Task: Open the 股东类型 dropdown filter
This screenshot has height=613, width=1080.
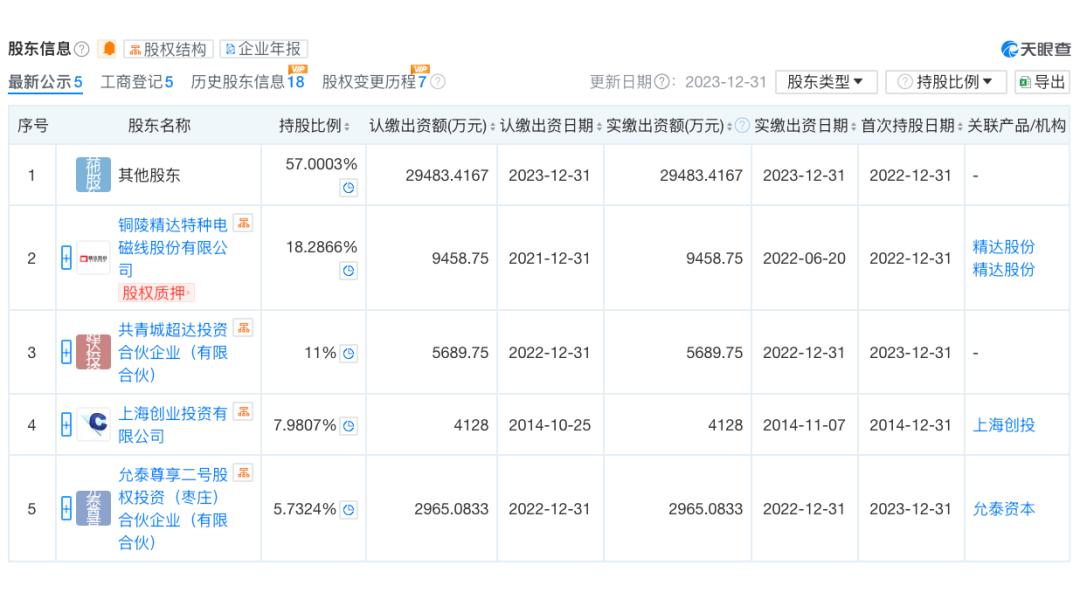Action: [x=825, y=82]
